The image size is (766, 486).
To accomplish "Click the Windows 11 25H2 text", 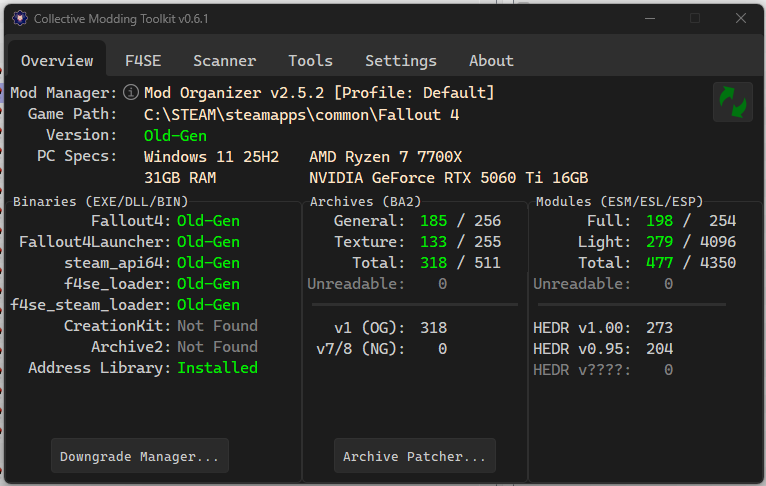I will tap(212, 157).
